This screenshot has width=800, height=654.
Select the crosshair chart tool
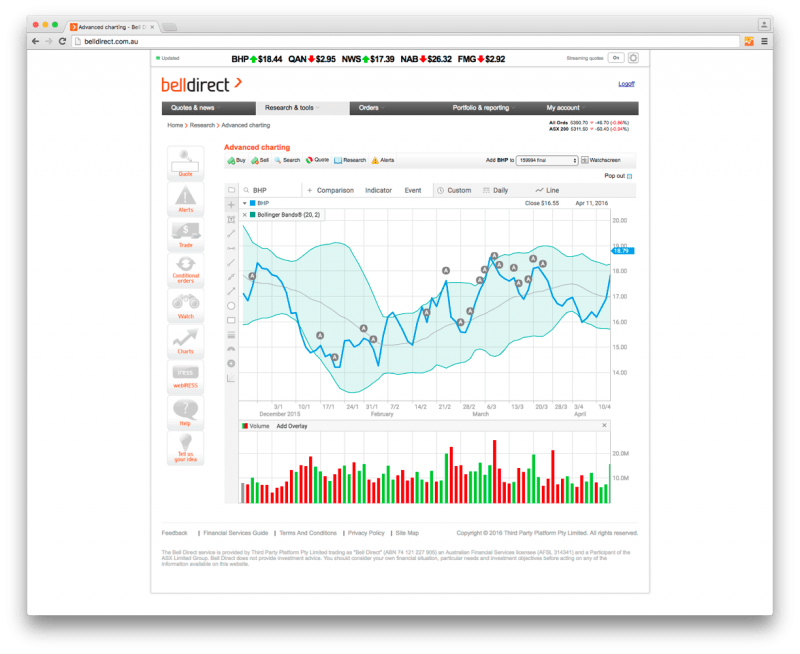[x=231, y=205]
